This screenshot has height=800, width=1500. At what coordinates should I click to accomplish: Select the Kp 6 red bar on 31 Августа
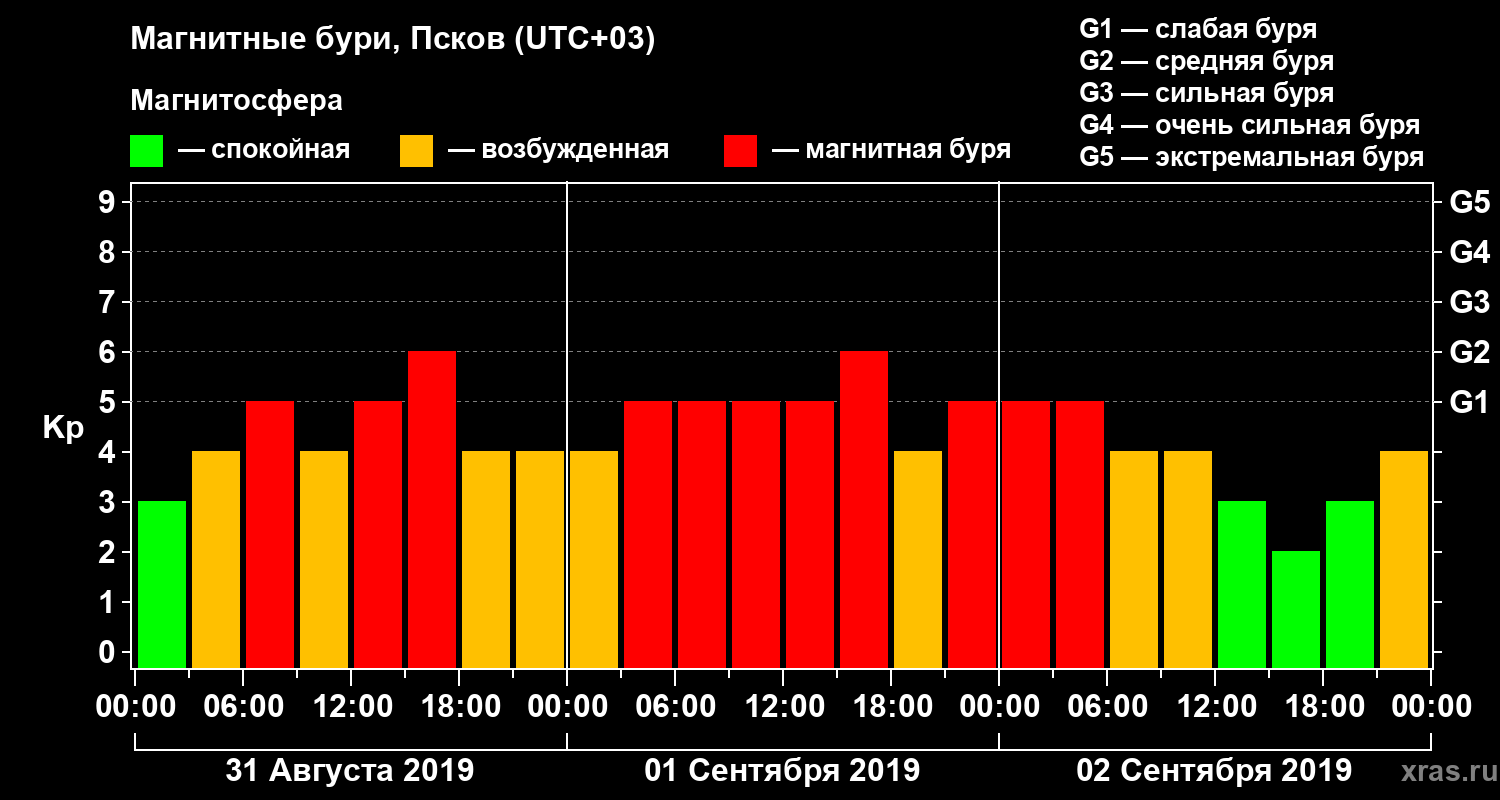[x=432, y=509]
